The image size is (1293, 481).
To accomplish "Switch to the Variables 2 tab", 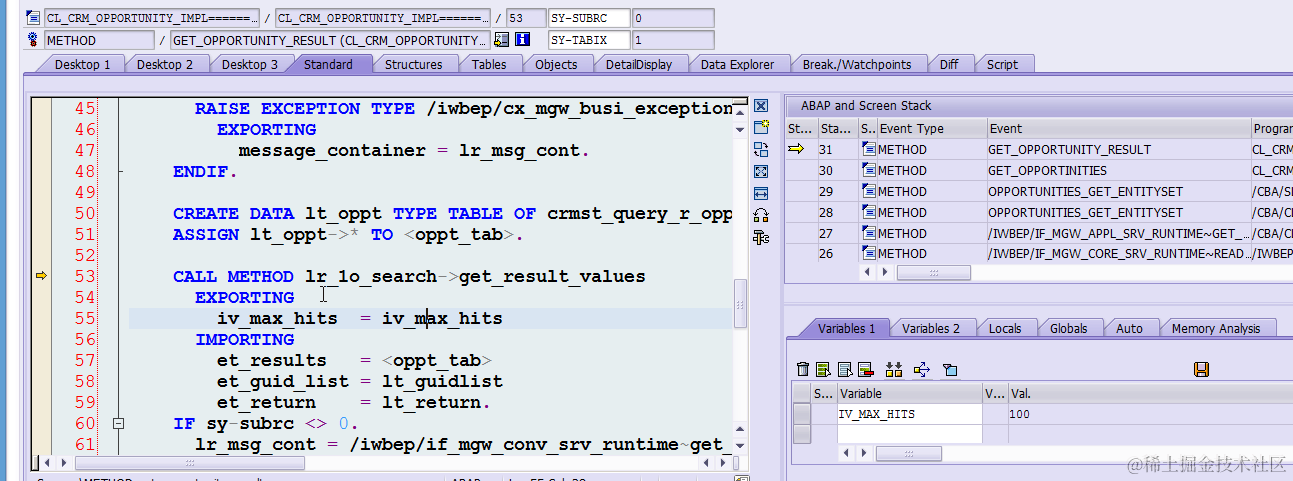I will pyautogui.click(x=931, y=328).
